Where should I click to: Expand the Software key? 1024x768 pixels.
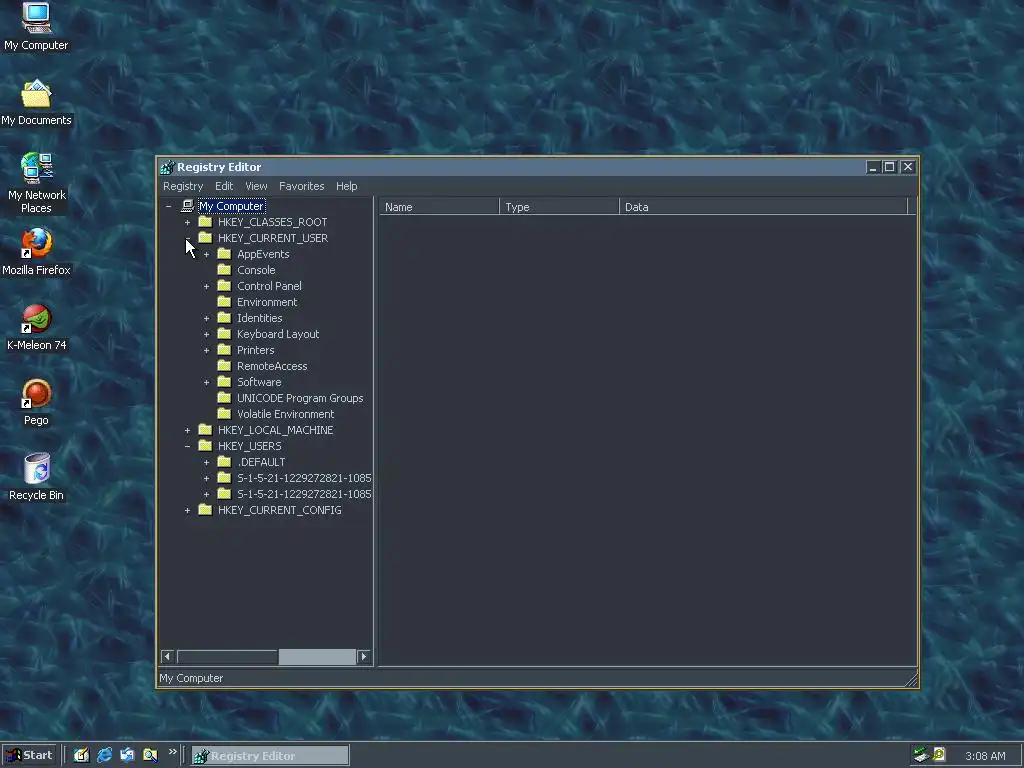pos(206,382)
